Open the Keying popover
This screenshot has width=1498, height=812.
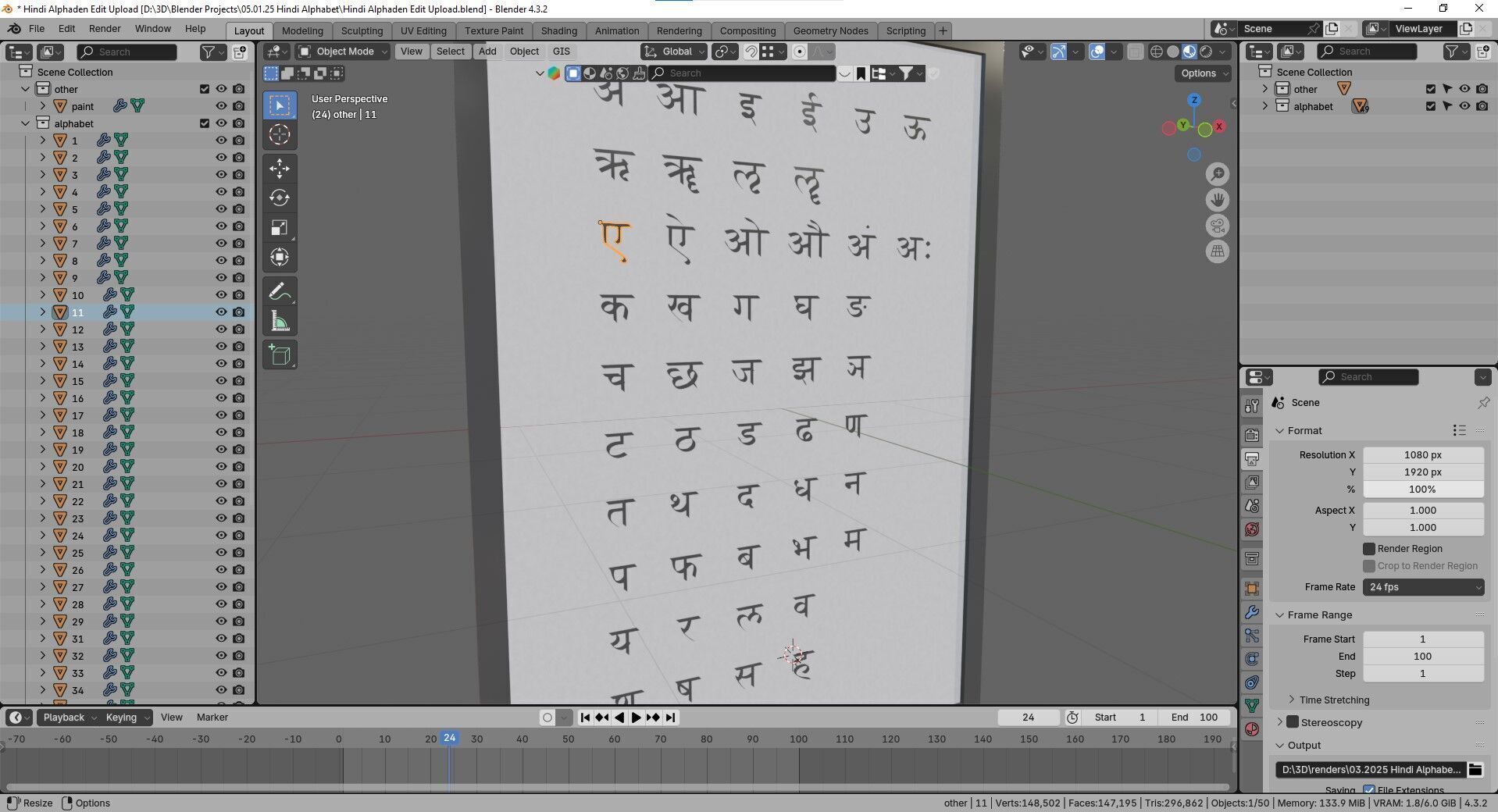pos(127,718)
